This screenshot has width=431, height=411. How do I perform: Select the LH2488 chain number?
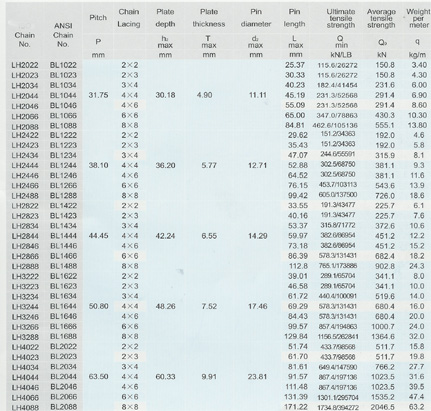pyautogui.click(x=25, y=196)
